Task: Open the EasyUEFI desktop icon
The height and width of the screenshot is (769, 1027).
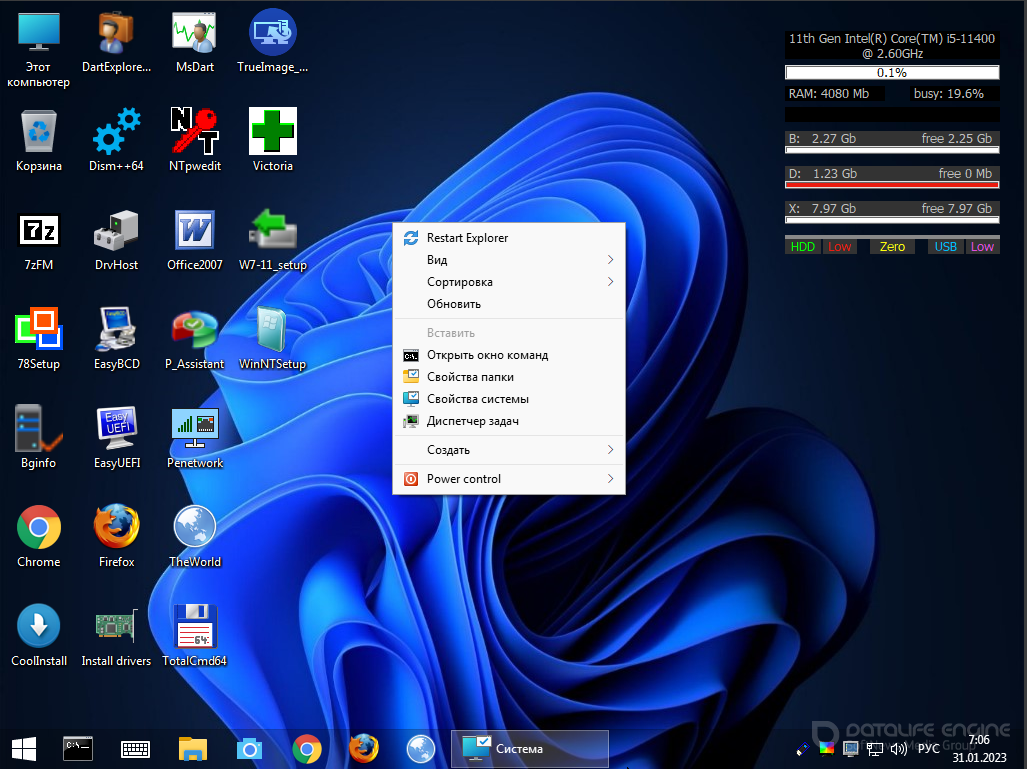Action: tap(116, 430)
